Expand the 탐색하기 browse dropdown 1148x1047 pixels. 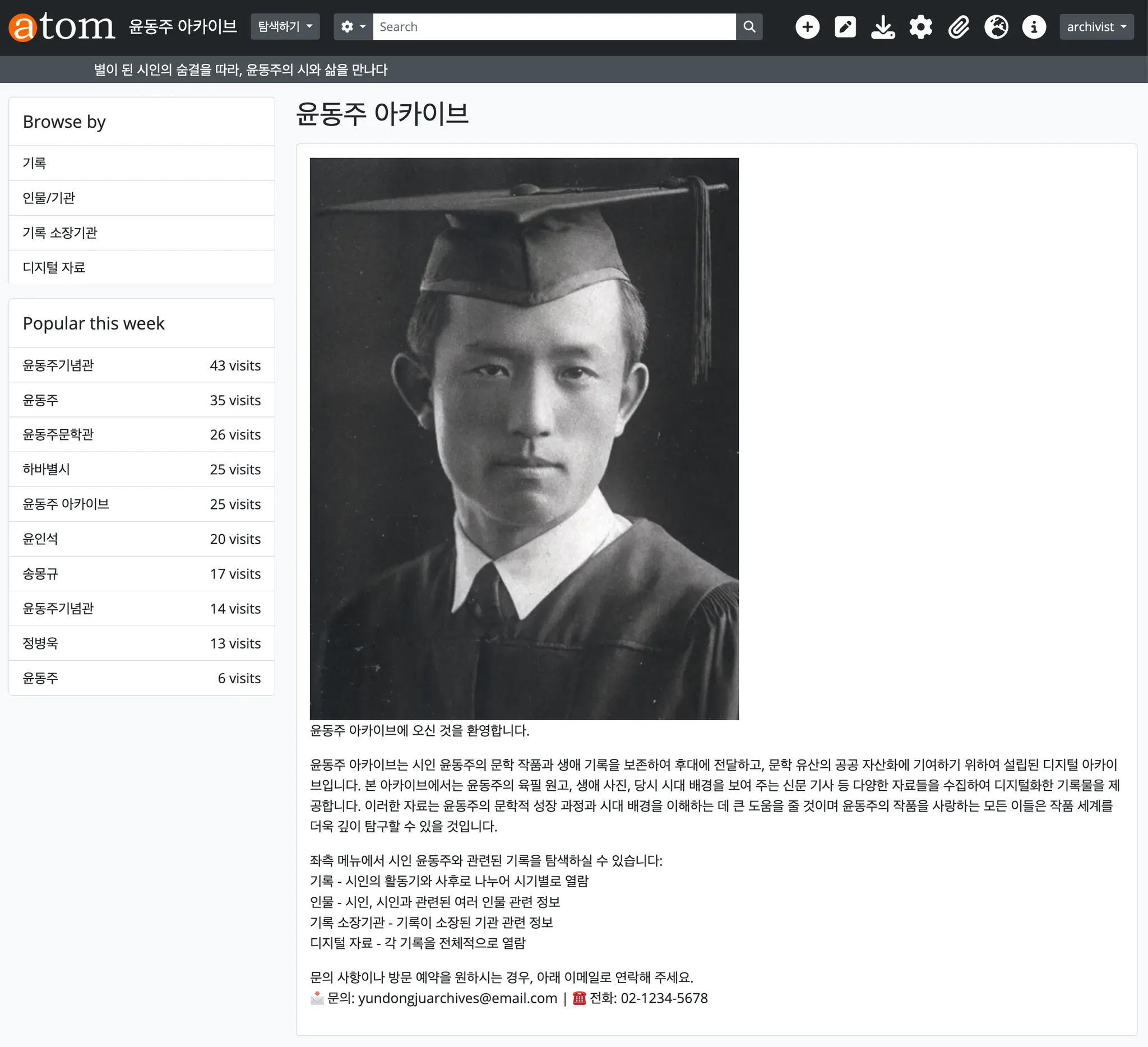(x=285, y=27)
